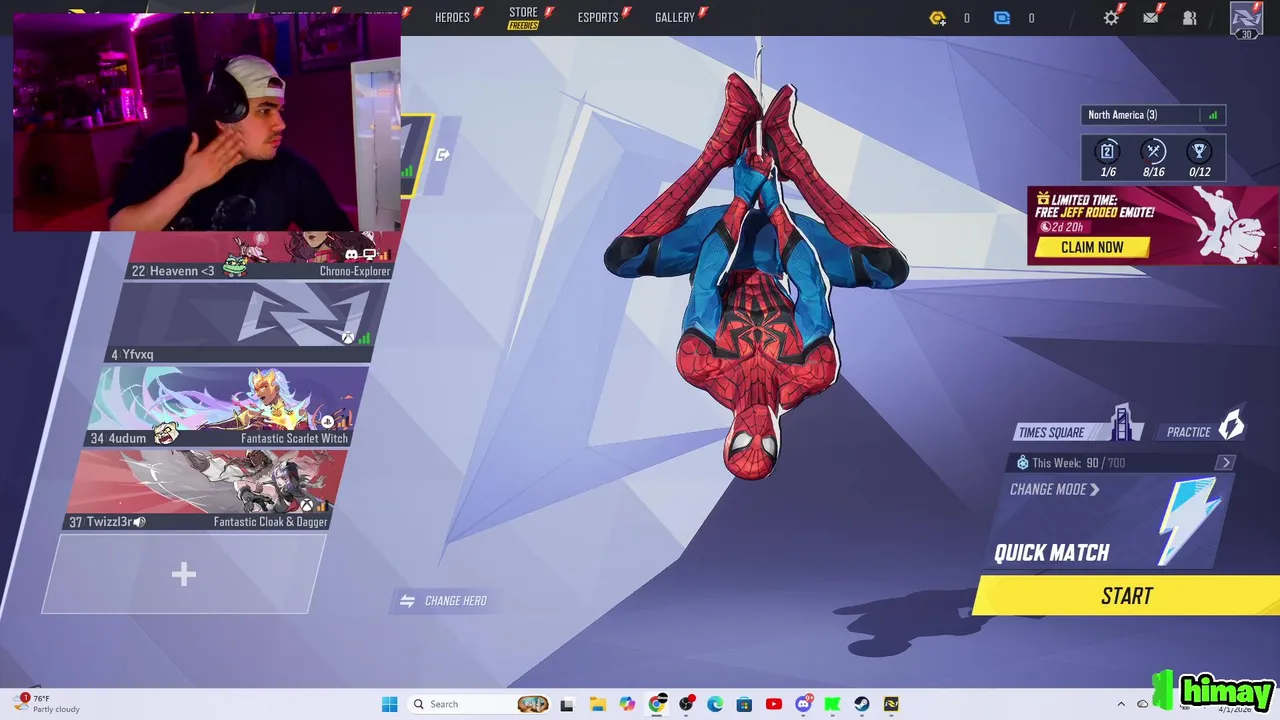Go to the Esports tab

(x=598, y=17)
